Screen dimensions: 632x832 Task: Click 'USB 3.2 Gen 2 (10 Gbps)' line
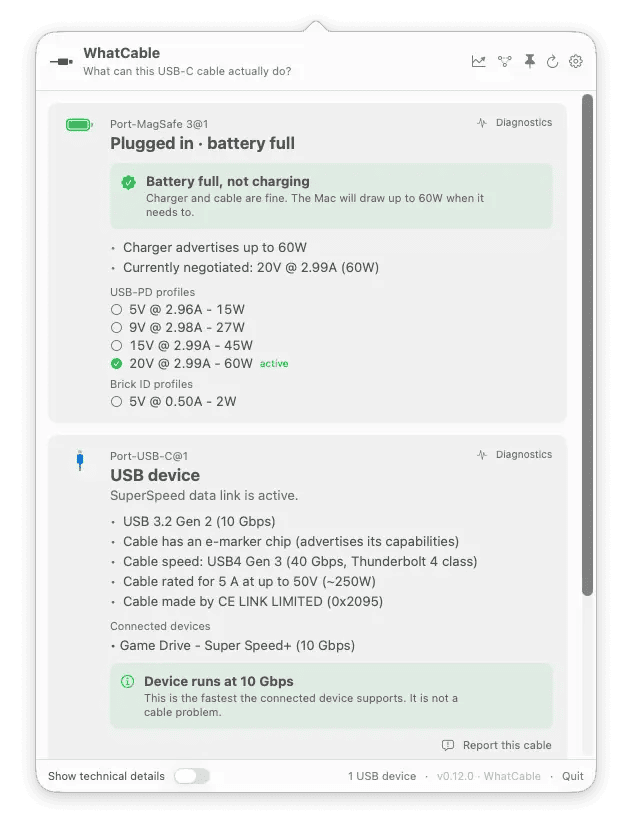[199, 522]
